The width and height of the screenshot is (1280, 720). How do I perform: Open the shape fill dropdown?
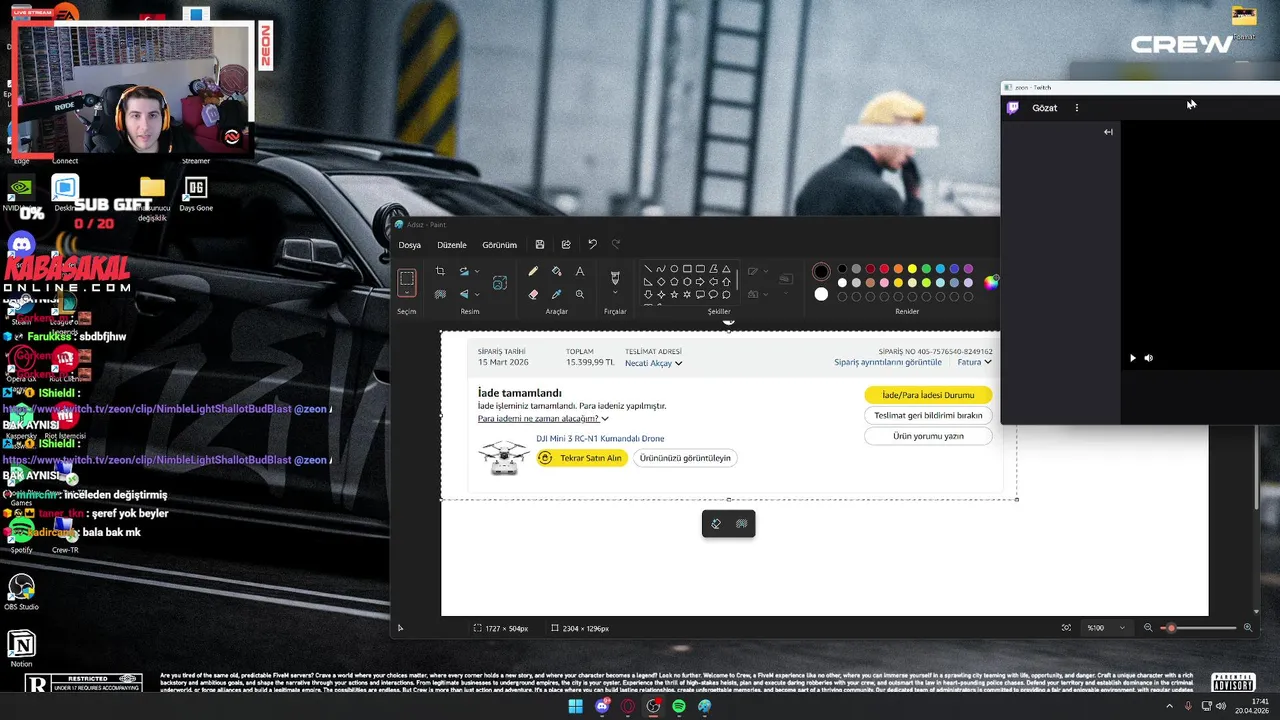pos(765,294)
